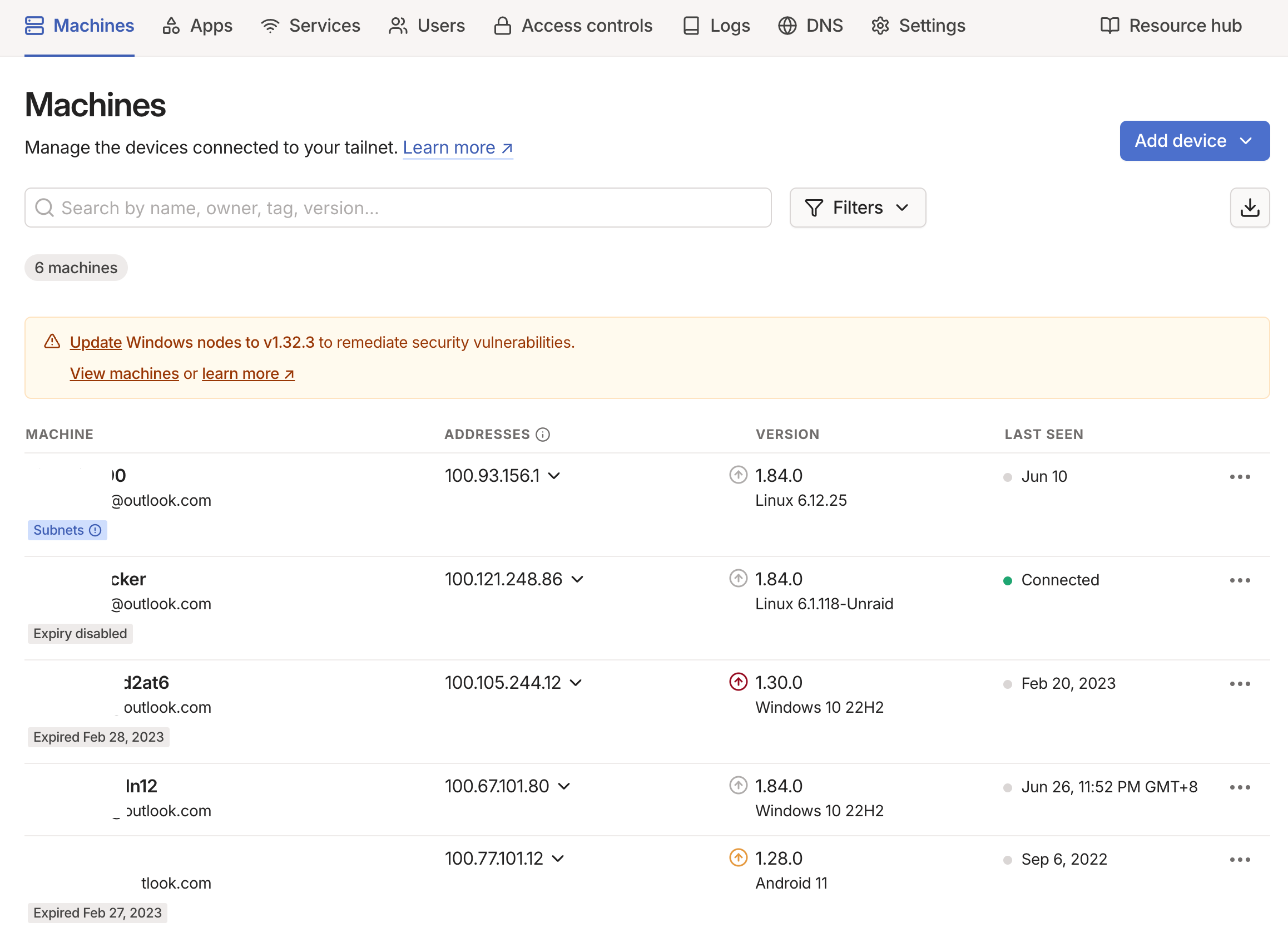
Task: Click the Update link in security warning
Action: point(96,342)
